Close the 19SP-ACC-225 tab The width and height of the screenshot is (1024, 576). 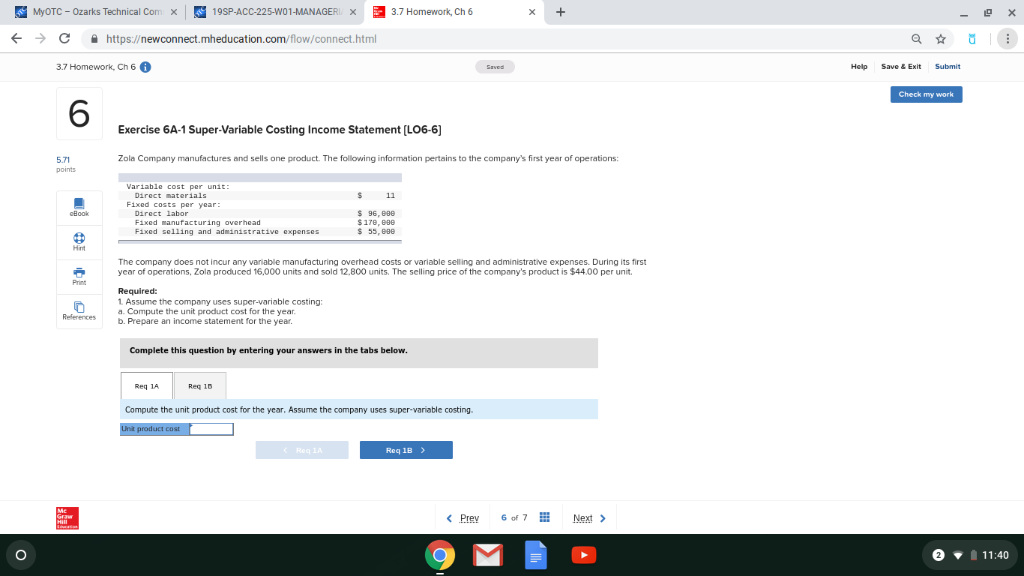(353, 12)
